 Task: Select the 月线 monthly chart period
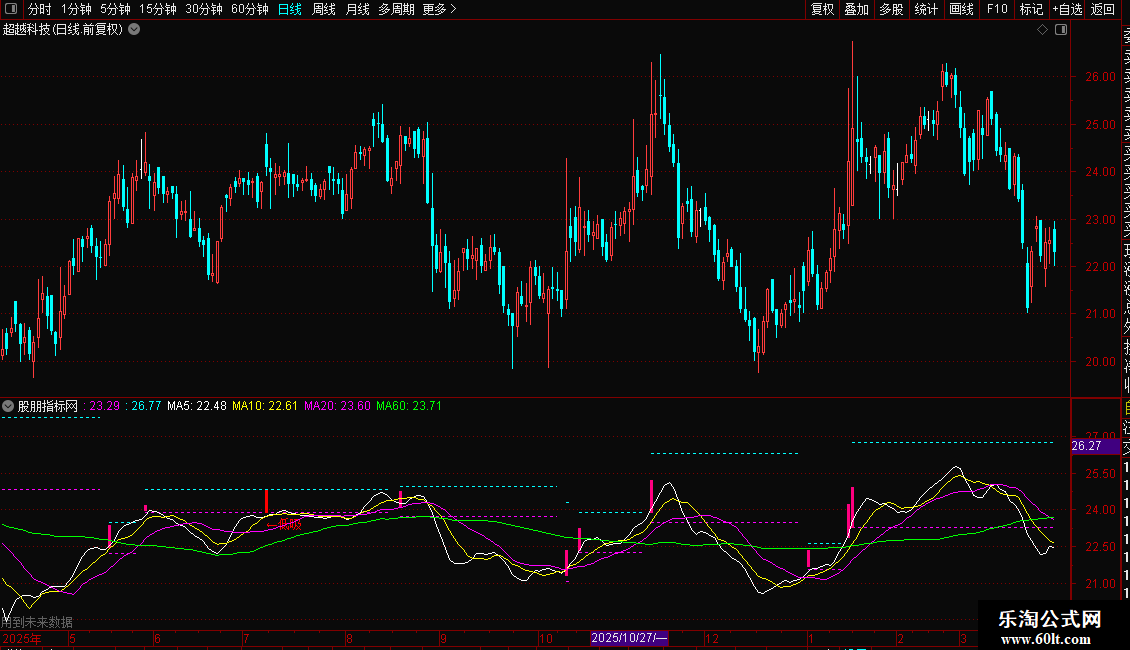click(357, 9)
